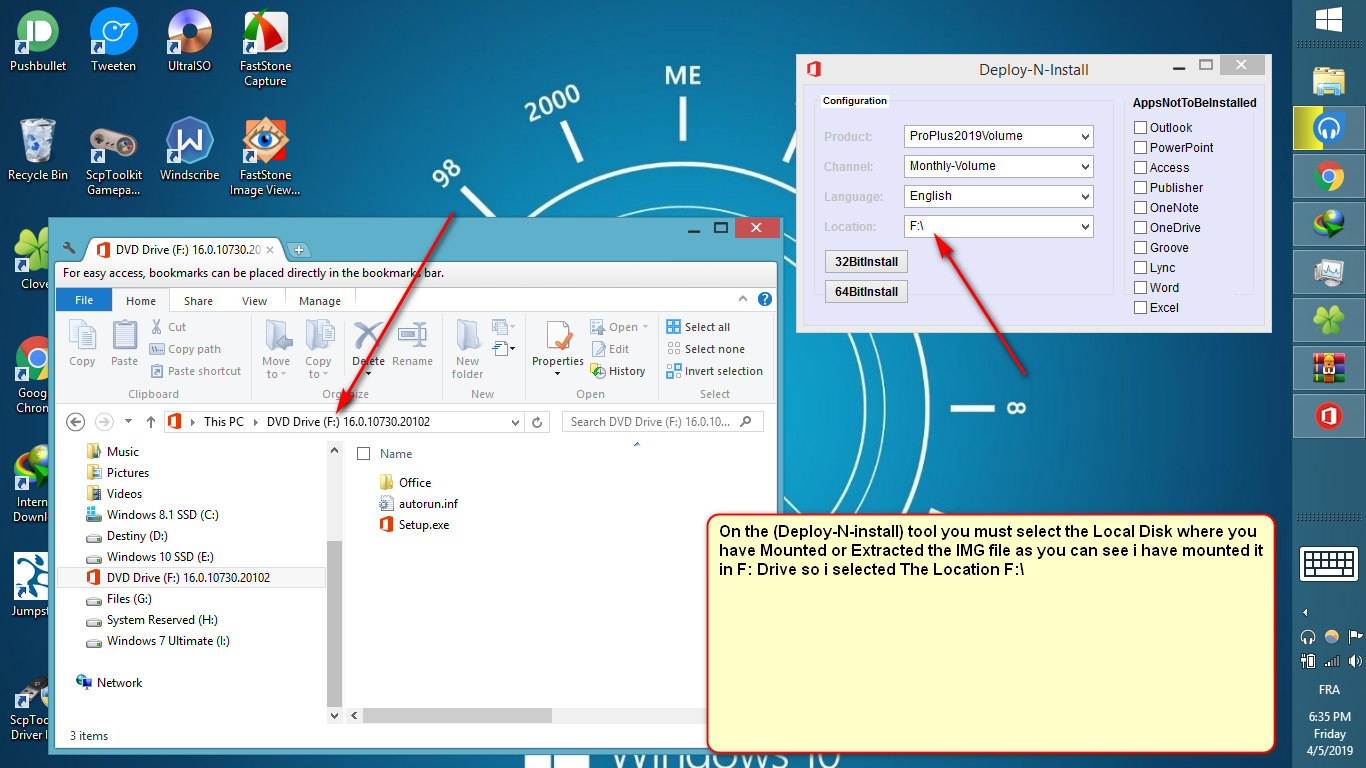Open the Product dropdown showing ProPlus2019Volume

coord(998,136)
